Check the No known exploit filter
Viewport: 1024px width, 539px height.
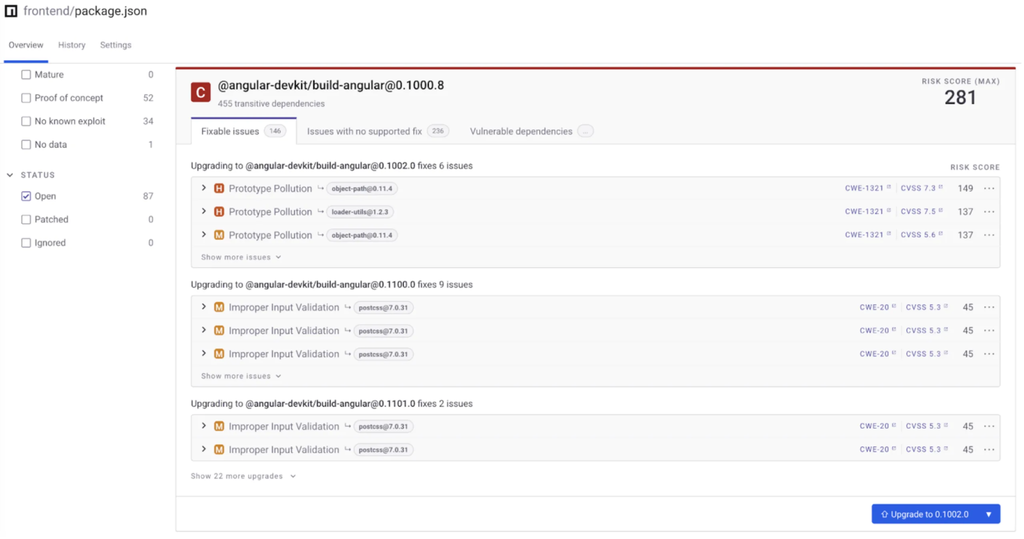(26, 122)
